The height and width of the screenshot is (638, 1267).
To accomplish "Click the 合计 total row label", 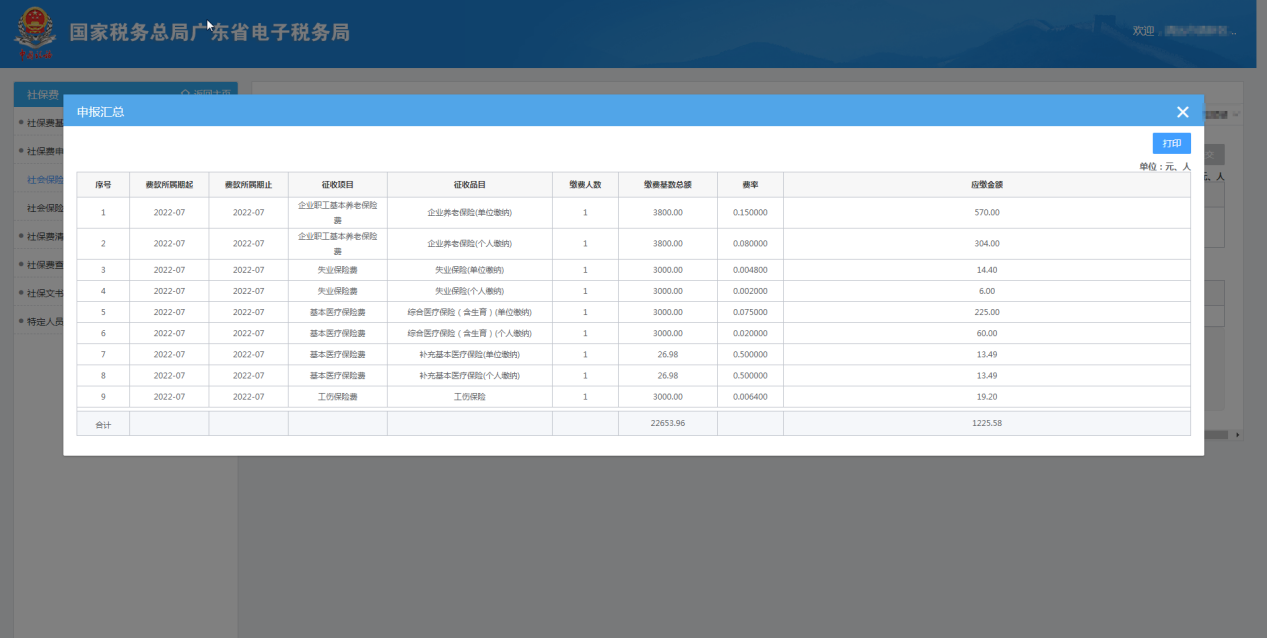I will [x=103, y=425].
